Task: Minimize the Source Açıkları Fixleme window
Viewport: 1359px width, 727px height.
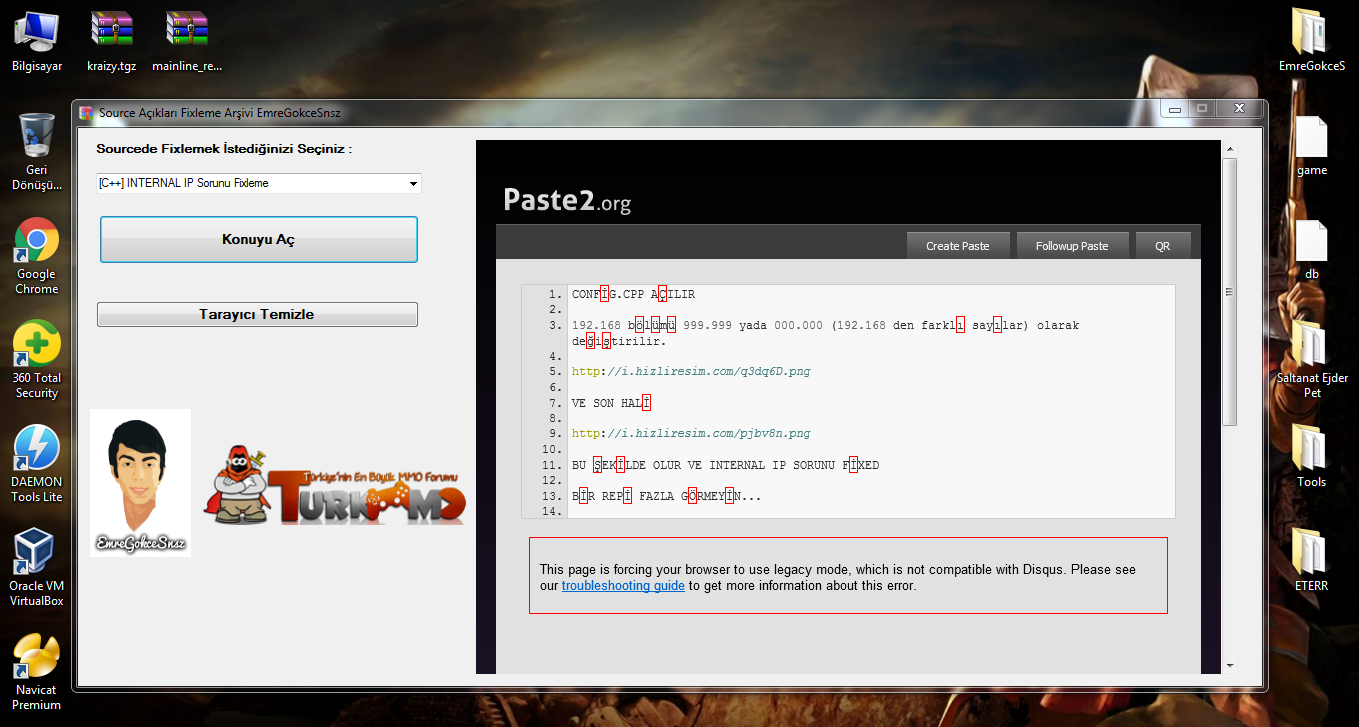Action: [x=1175, y=108]
